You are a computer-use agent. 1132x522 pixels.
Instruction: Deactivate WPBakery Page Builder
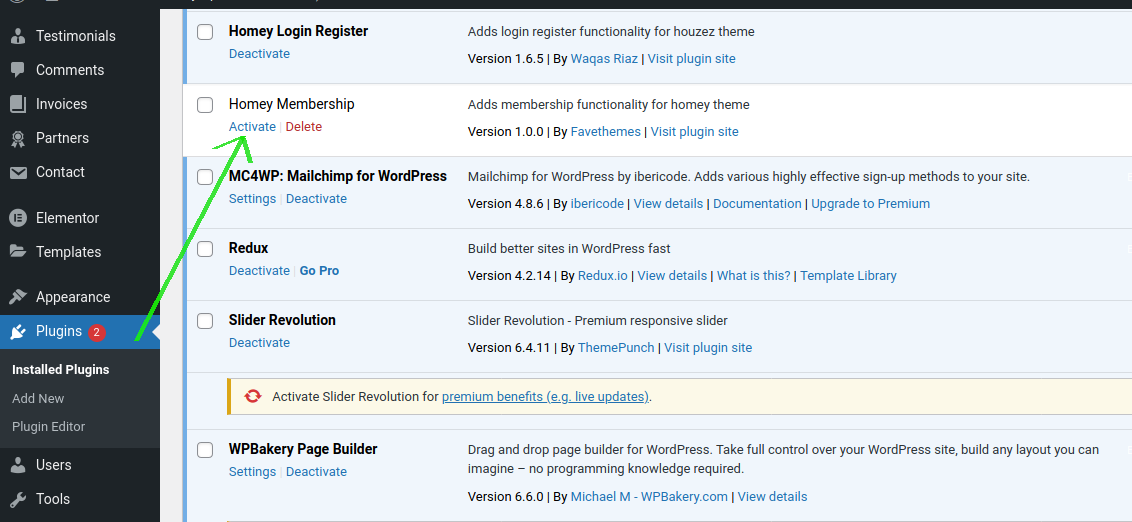pyautogui.click(x=316, y=472)
